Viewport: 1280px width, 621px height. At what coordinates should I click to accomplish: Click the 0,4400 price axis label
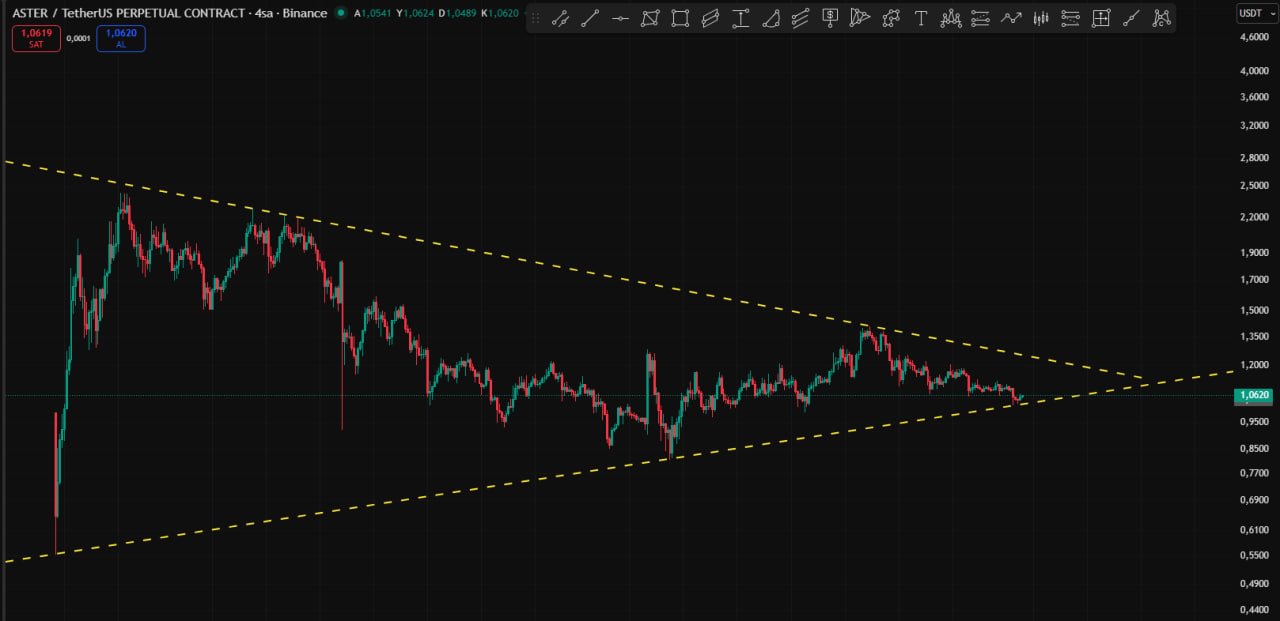(1255, 609)
